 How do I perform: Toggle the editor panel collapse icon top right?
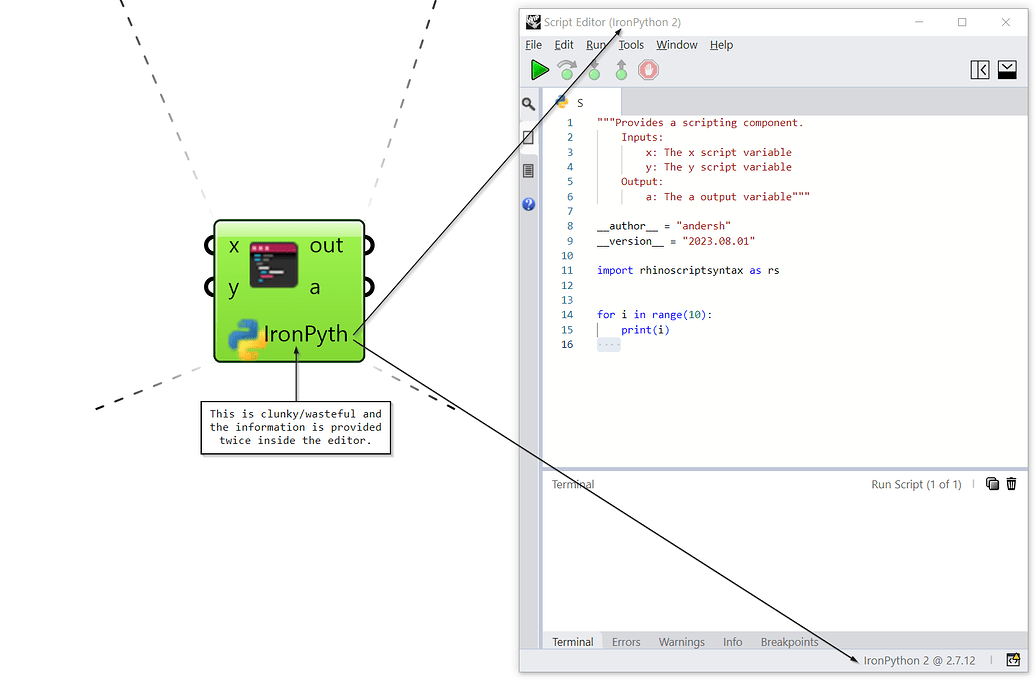point(979,69)
